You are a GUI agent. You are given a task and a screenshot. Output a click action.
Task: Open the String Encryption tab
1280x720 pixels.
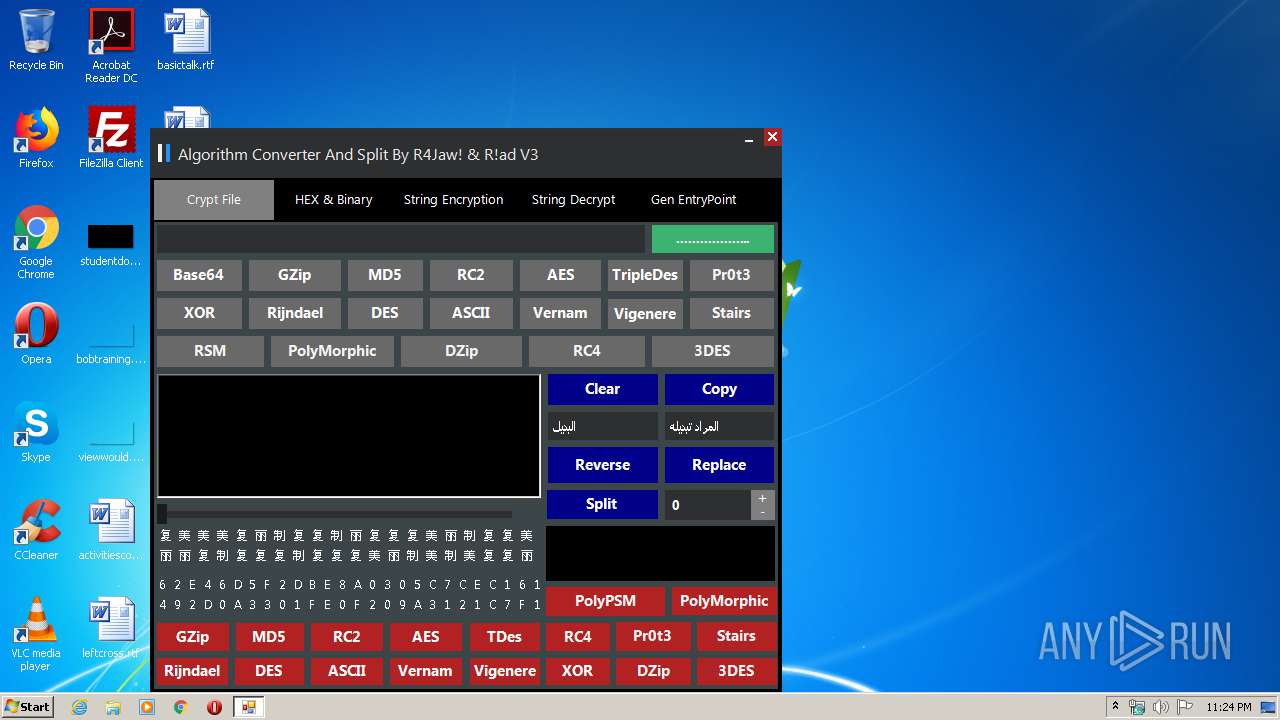(453, 200)
